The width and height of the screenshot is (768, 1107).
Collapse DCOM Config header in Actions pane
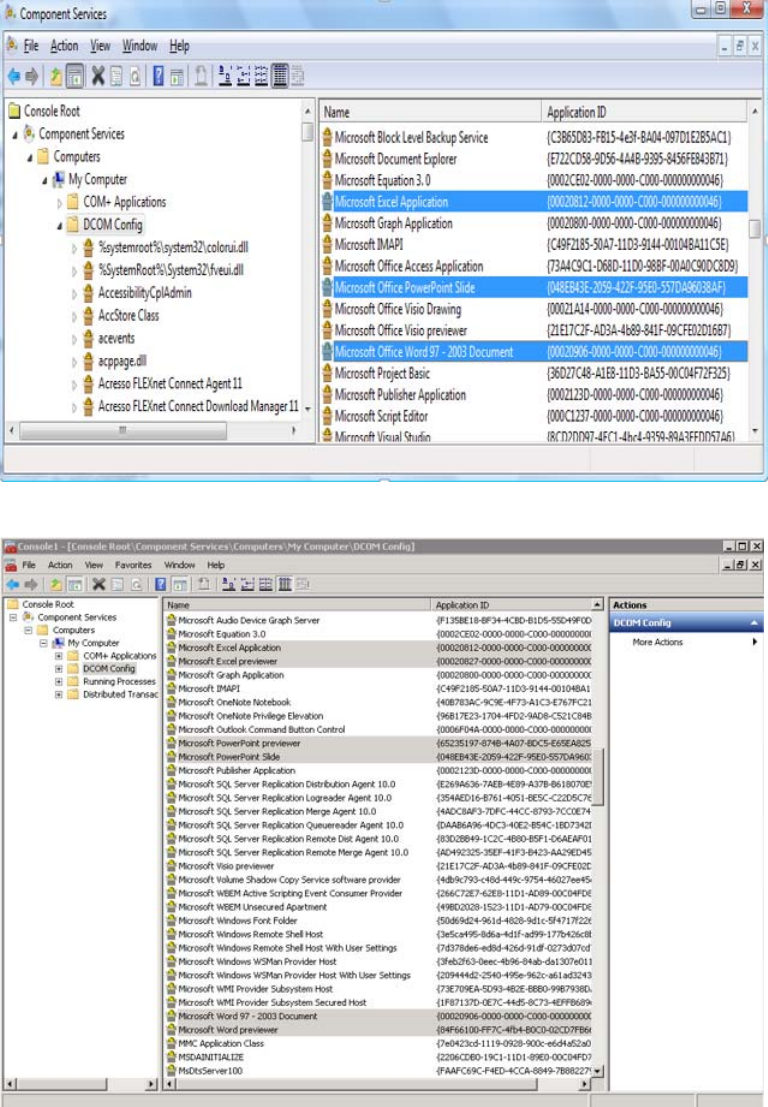point(754,623)
